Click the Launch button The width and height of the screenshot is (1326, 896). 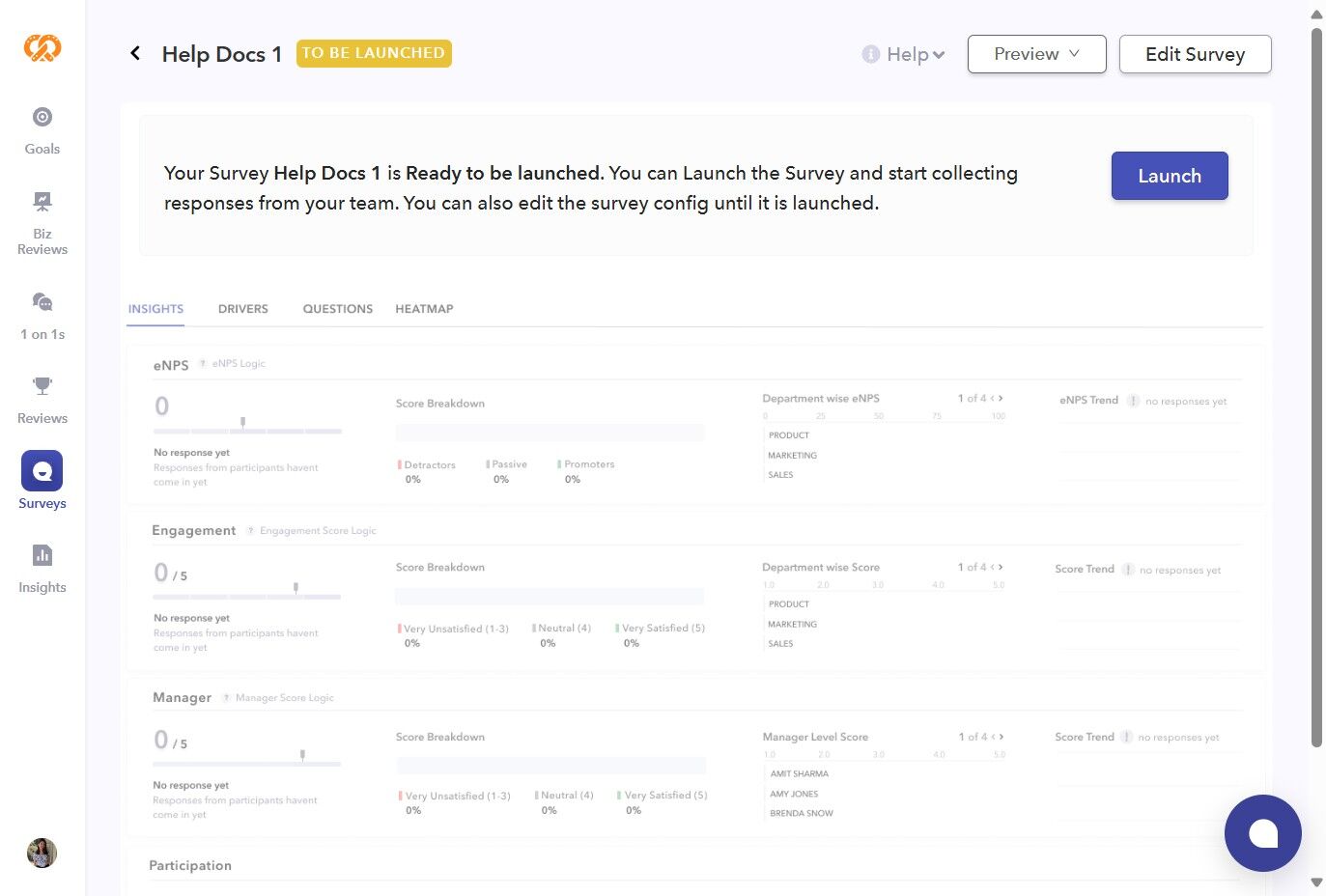[1170, 176]
